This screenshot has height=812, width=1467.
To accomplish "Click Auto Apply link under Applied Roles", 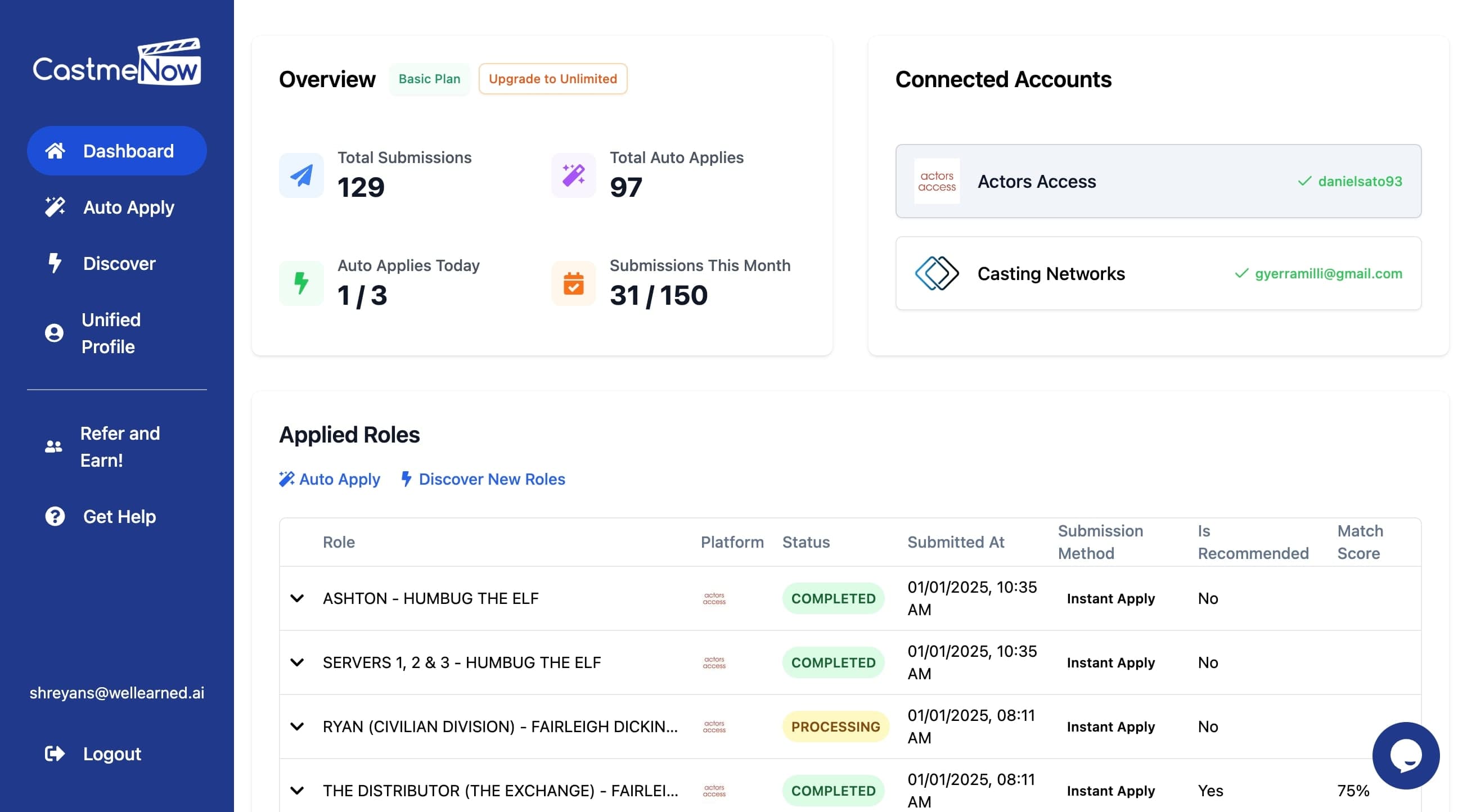I will pyautogui.click(x=330, y=479).
